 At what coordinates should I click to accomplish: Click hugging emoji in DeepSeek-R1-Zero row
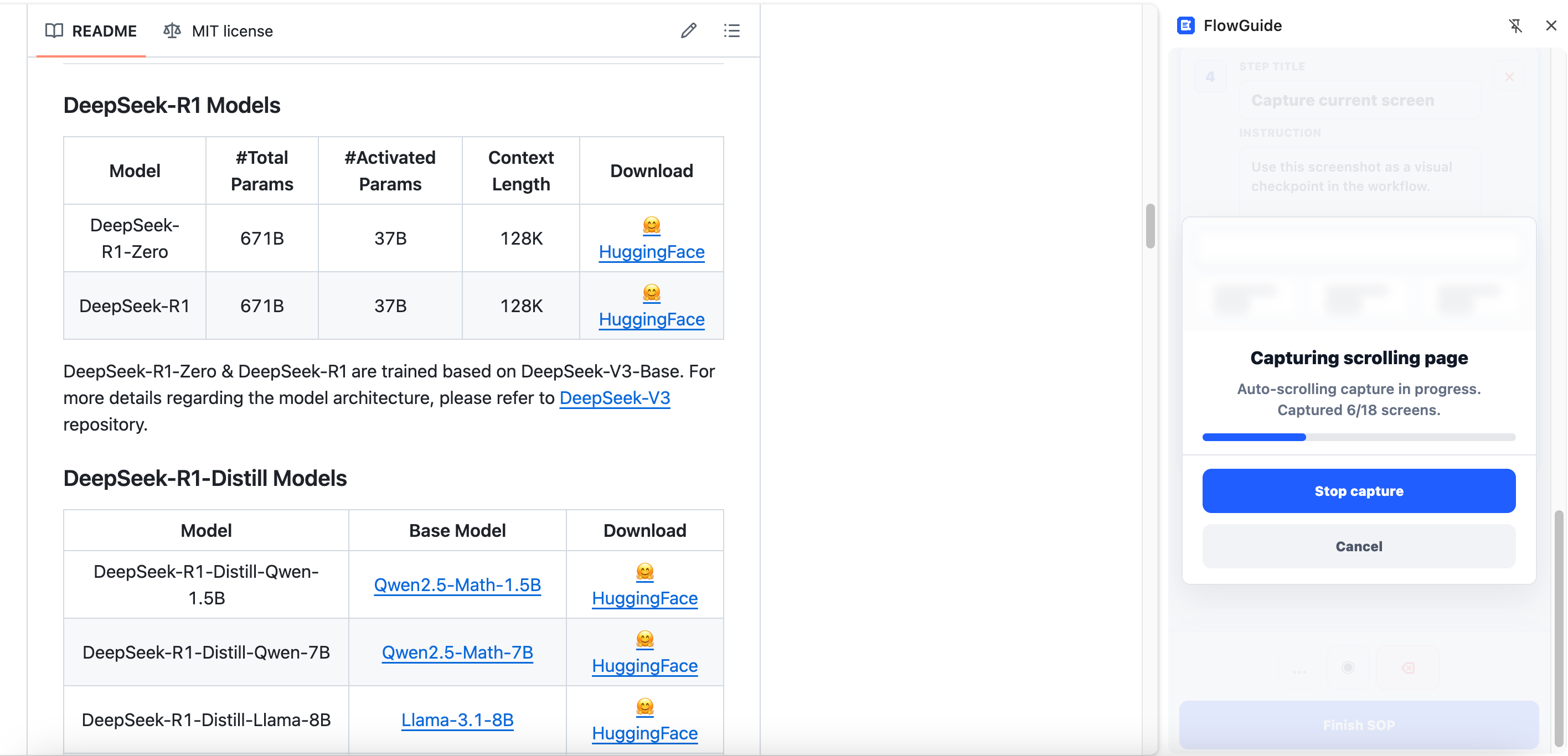click(651, 226)
